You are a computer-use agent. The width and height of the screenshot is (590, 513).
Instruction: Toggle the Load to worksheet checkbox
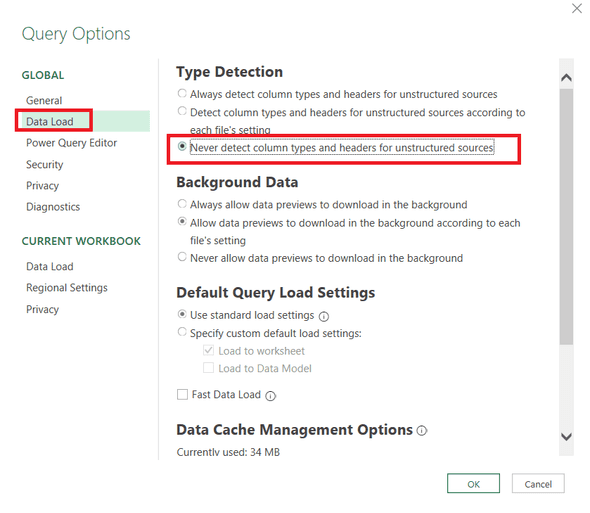[x=208, y=350]
